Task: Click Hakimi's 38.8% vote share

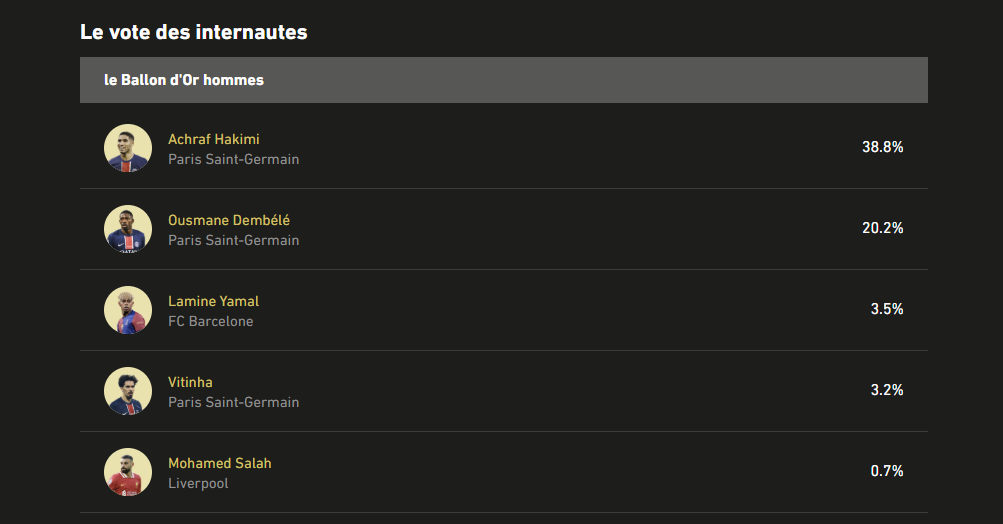Action: tap(882, 147)
